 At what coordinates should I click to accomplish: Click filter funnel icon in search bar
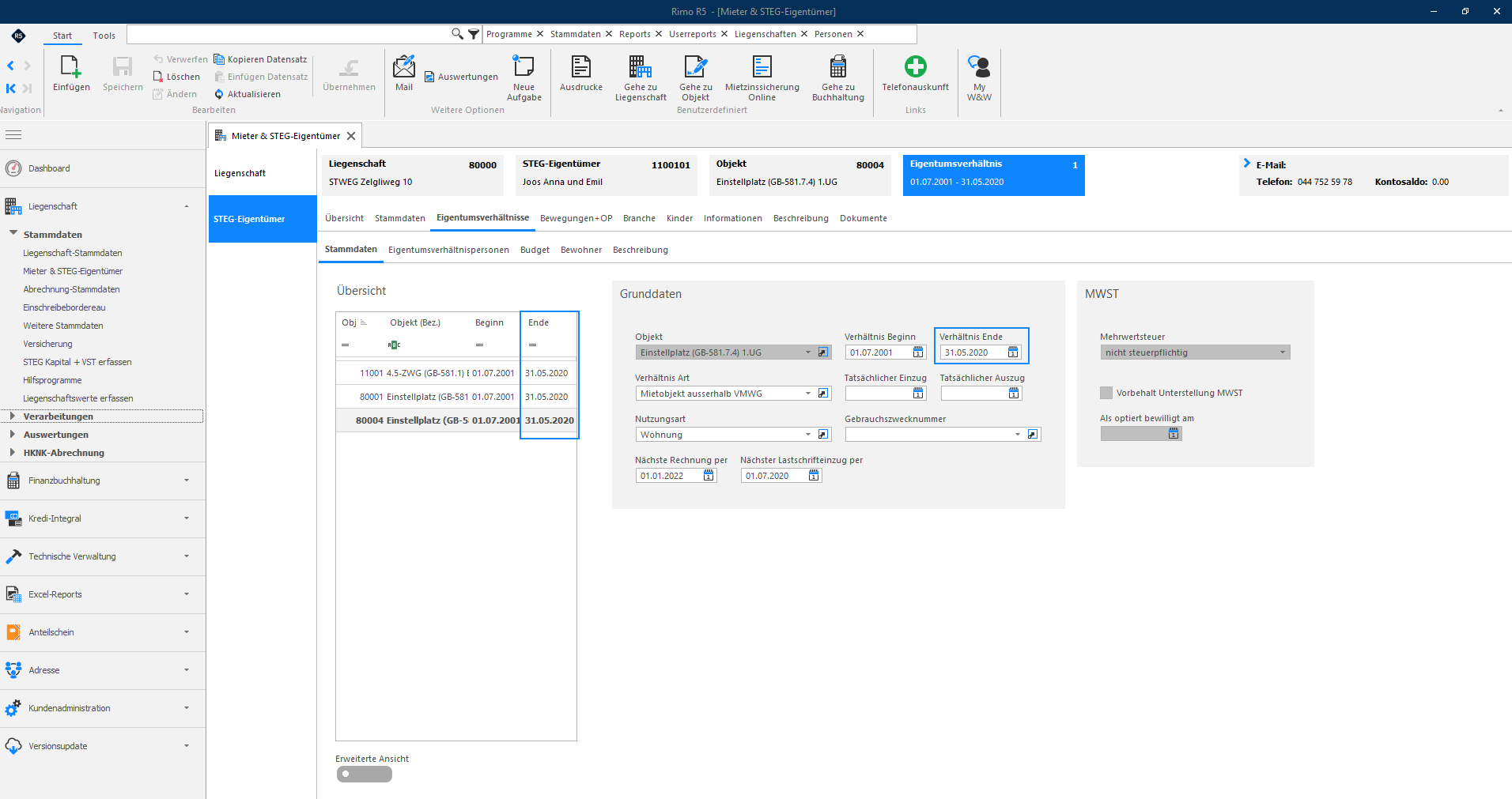[x=474, y=34]
